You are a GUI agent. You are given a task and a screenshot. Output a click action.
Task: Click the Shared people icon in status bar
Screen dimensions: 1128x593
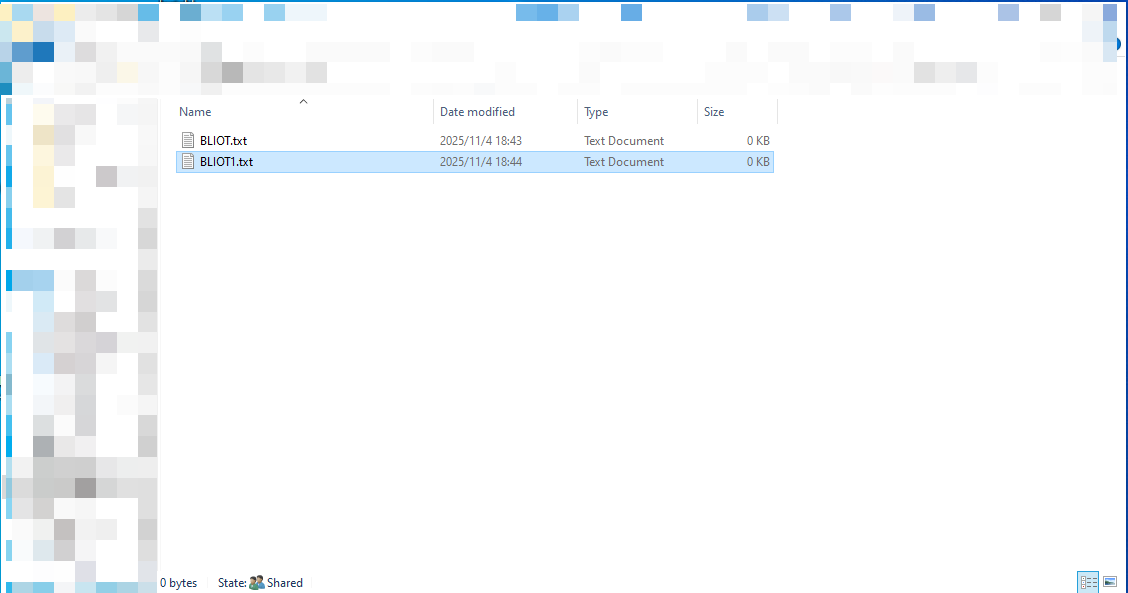click(x=257, y=583)
